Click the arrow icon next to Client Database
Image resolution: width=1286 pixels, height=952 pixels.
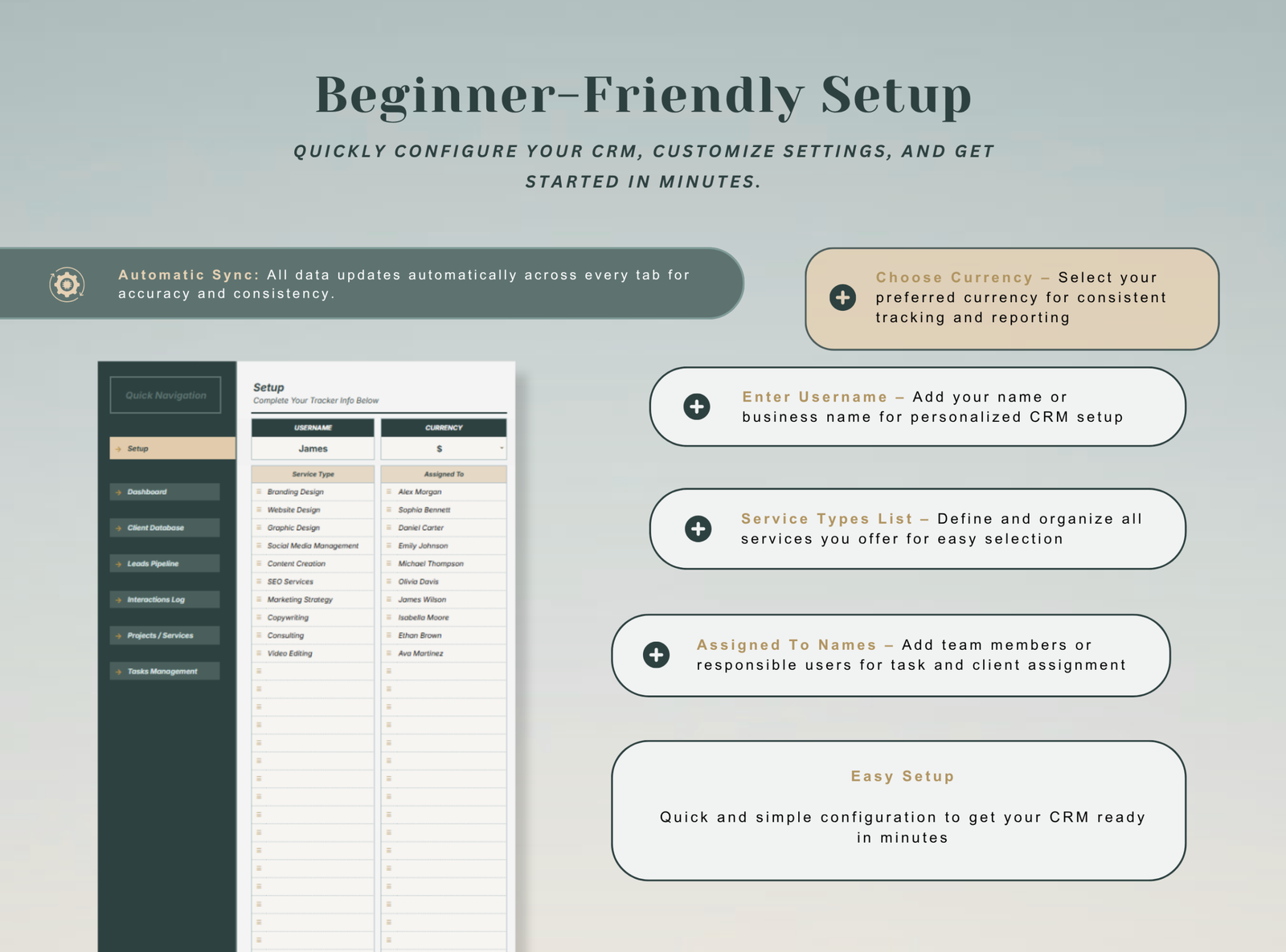point(119,528)
